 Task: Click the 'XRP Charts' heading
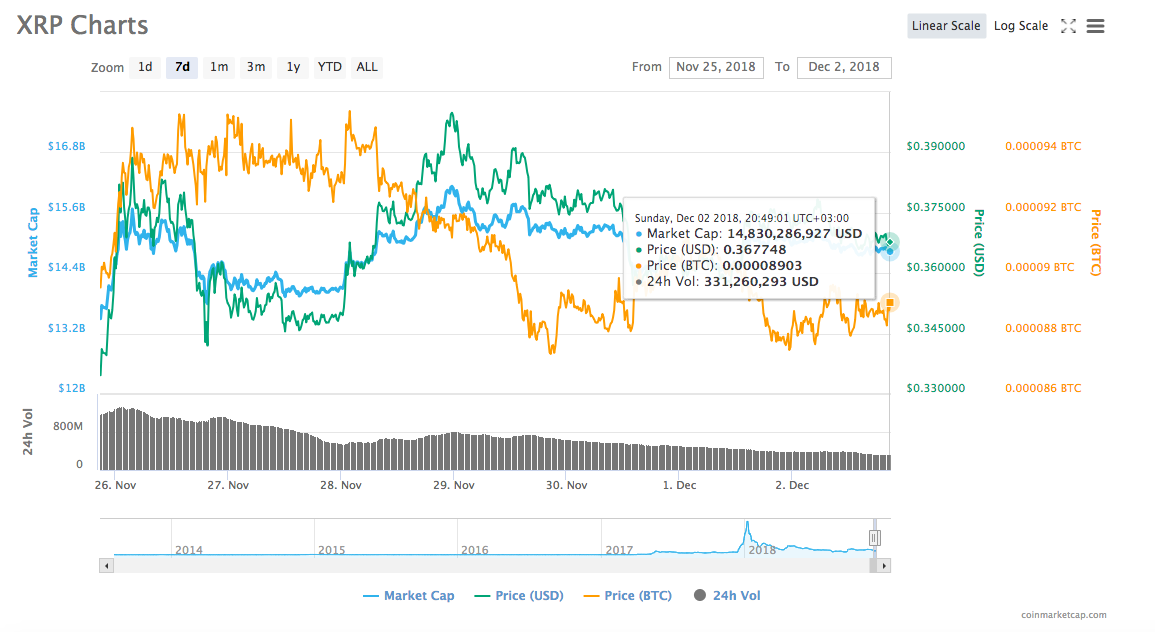[82, 25]
